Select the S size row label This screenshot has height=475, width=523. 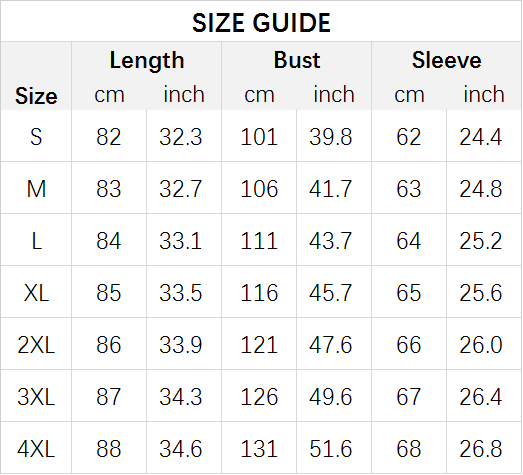tap(36, 137)
